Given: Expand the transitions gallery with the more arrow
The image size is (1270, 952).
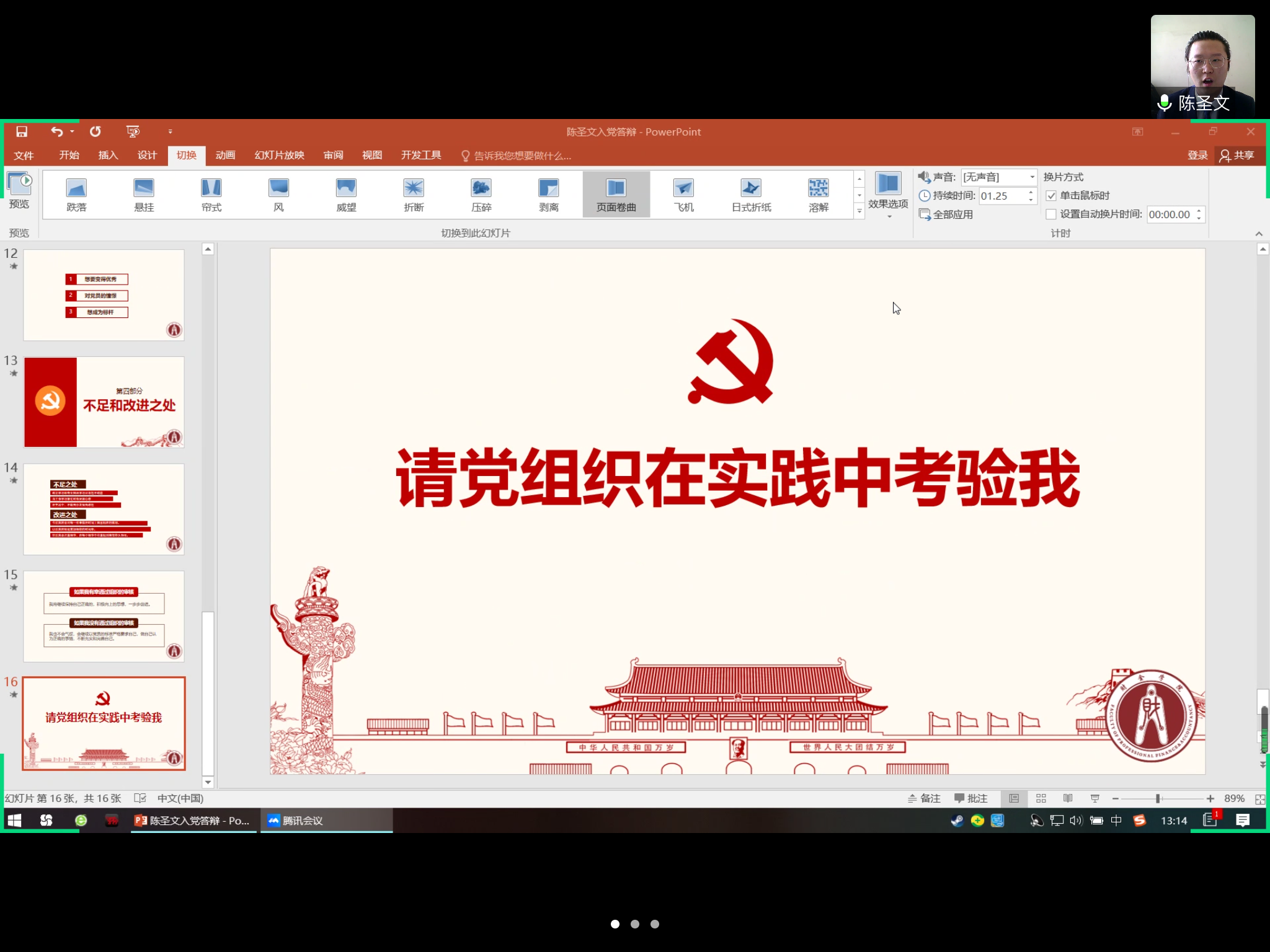Looking at the screenshot, I should (859, 211).
